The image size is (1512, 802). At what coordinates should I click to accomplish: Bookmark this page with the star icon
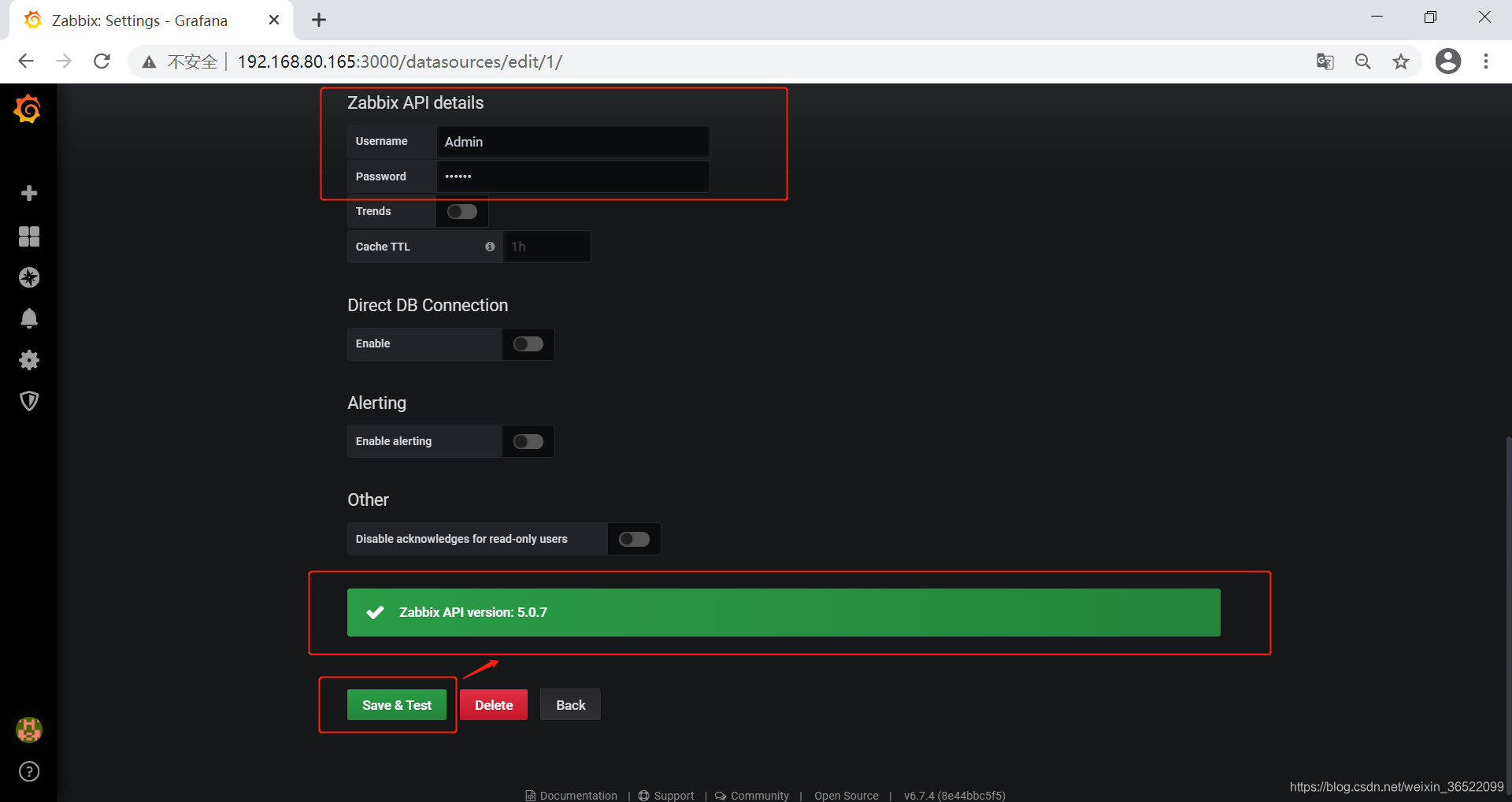tap(1401, 61)
